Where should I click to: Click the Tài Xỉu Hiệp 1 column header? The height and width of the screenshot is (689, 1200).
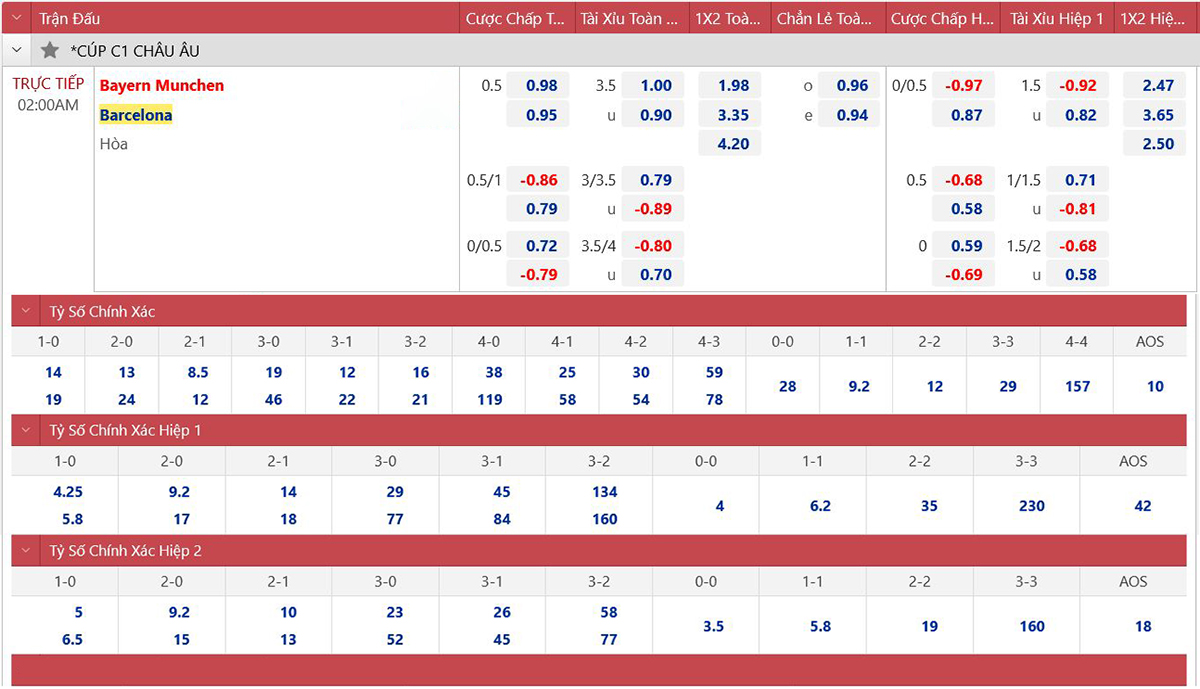(x=1056, y=19)
